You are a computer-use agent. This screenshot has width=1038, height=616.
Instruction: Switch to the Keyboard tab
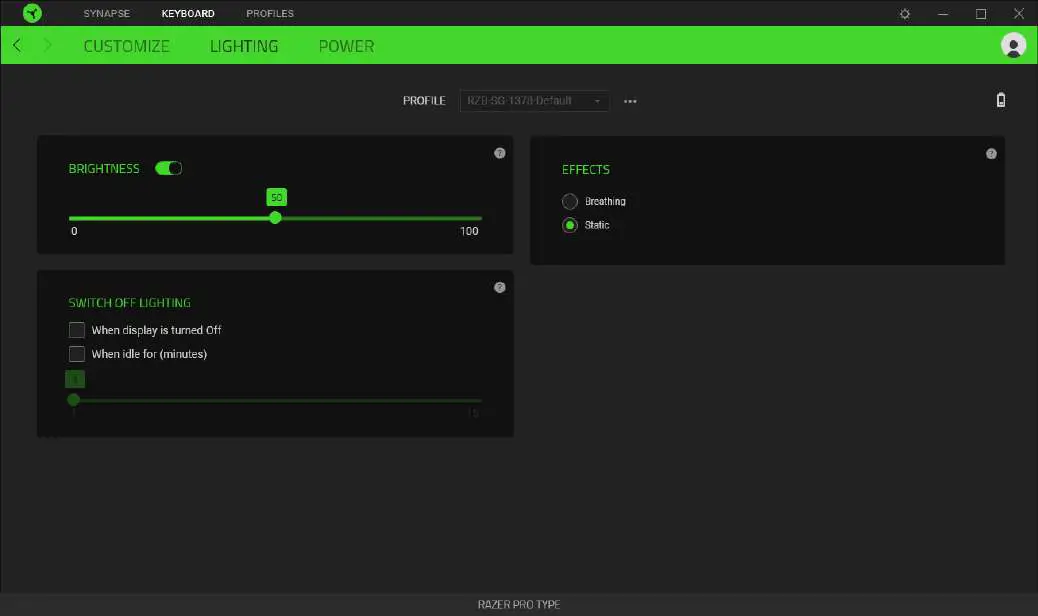188,13
